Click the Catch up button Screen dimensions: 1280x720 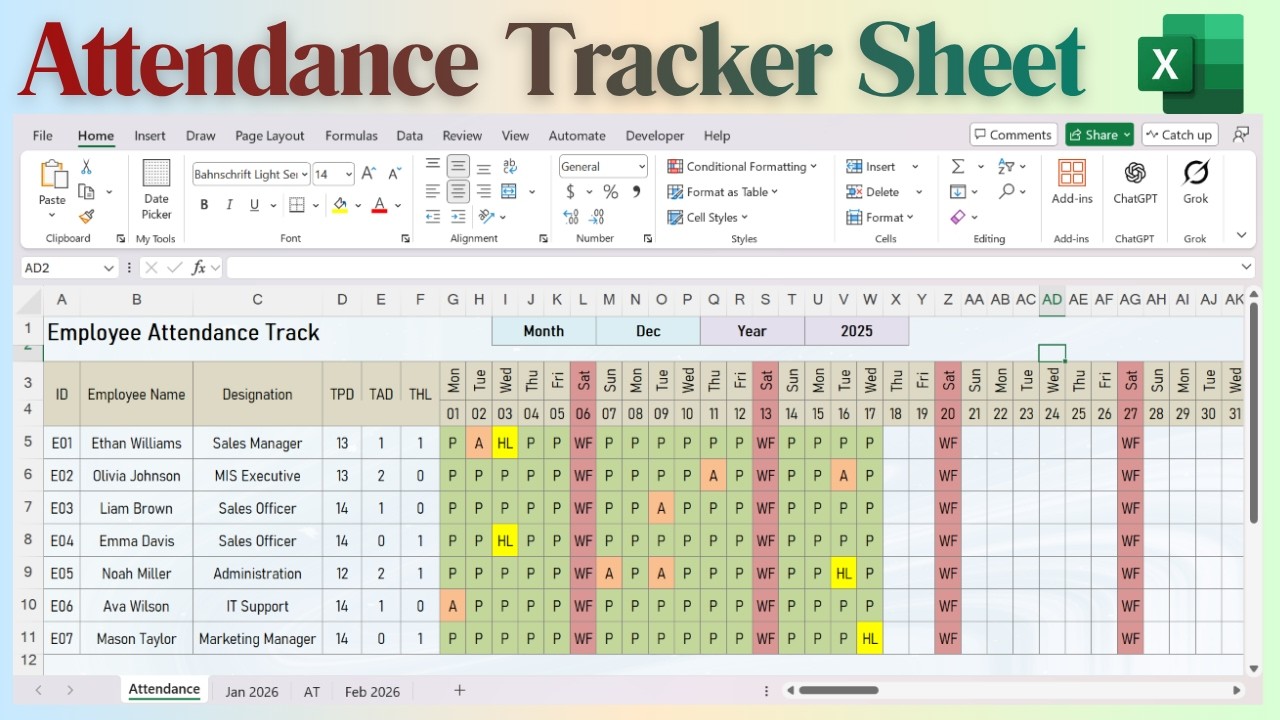click(1179, 135)
